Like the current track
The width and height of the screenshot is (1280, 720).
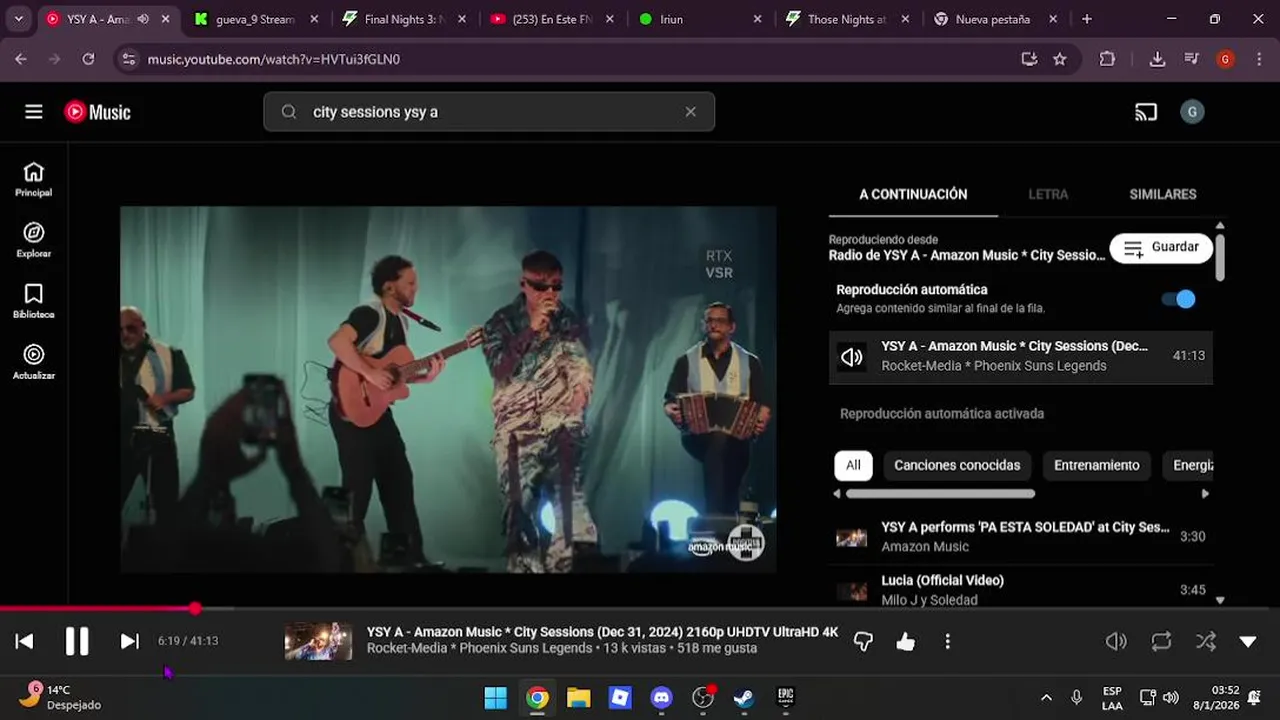[905, 642]
